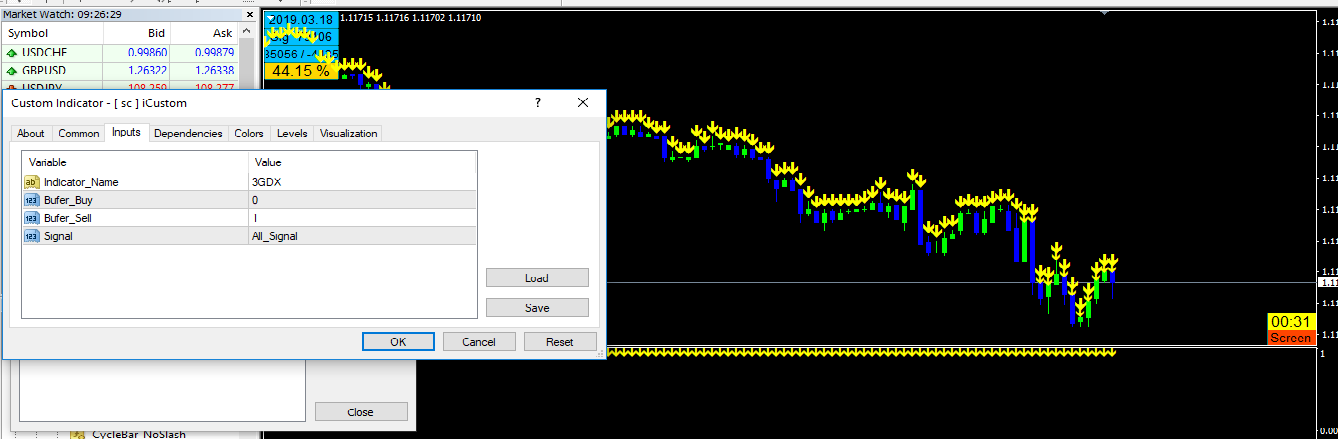Click the dialog help question mark

[x=537, y=103]
